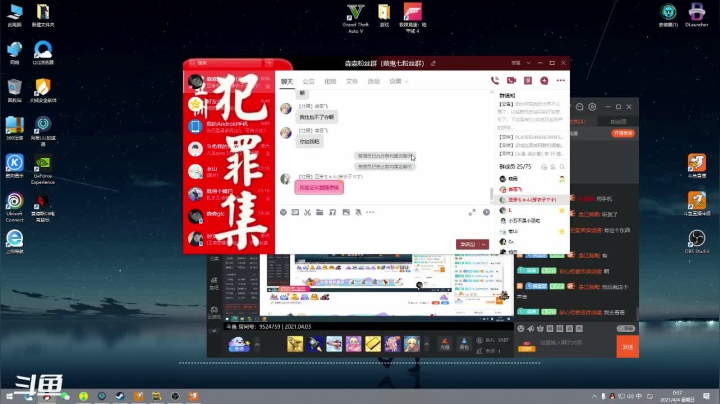Viewport: 720px width, 404px height.
Task: Expand the settings tab dropdown arrow
Action: [406, 82]
